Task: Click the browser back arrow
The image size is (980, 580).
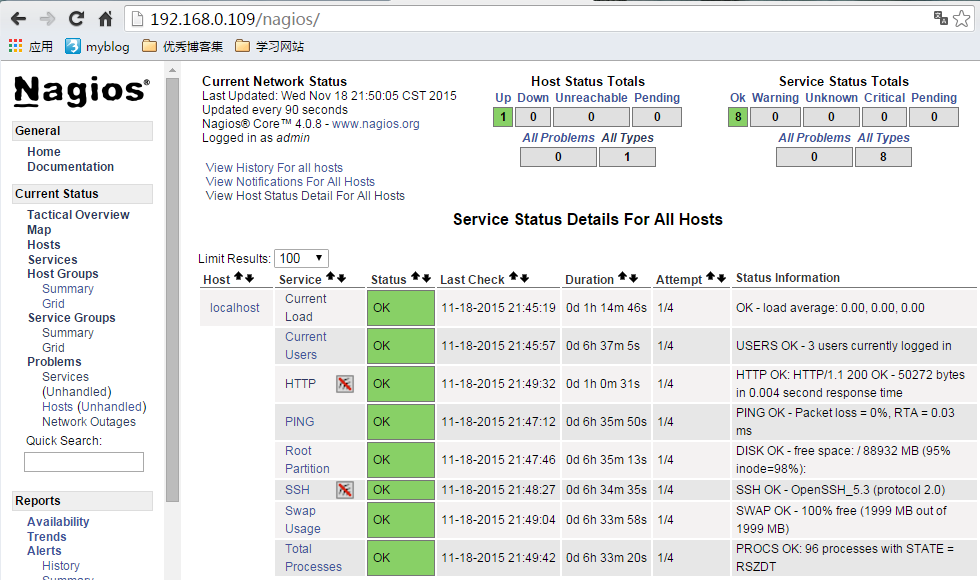Action: pyautogui.click(x=19, y=19)
